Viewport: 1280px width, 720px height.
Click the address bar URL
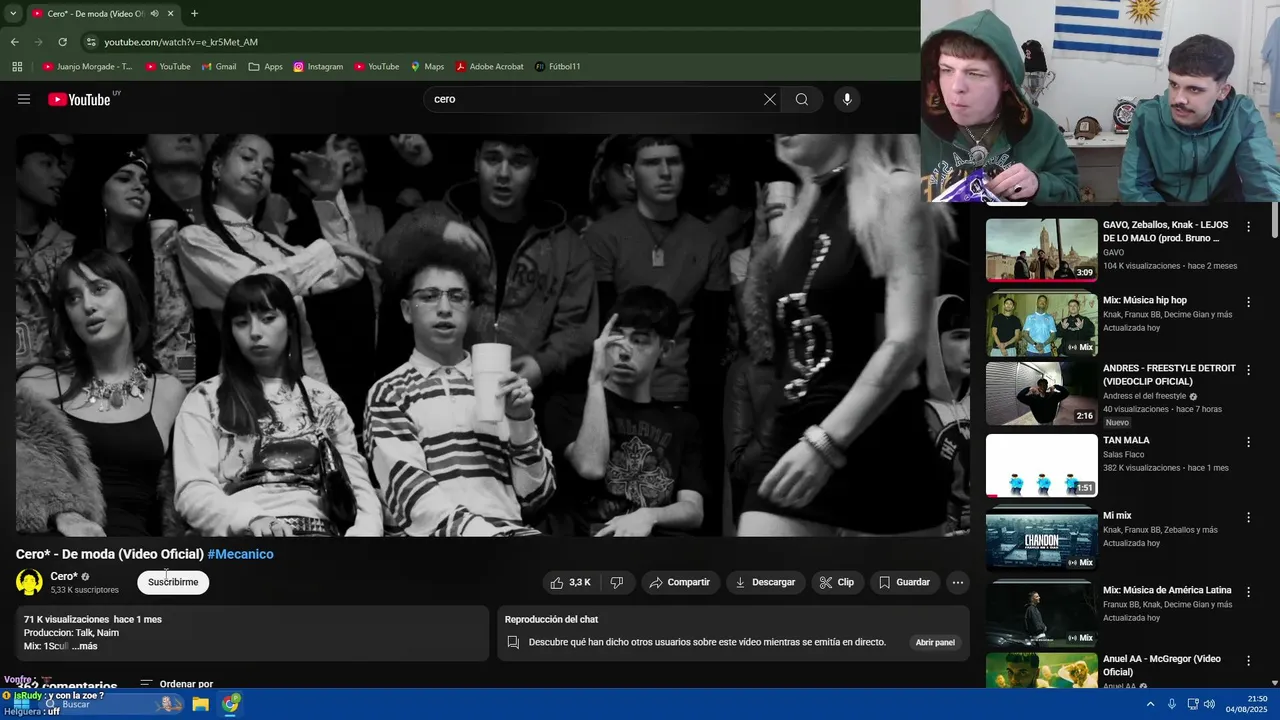click(x=181, y=42)
